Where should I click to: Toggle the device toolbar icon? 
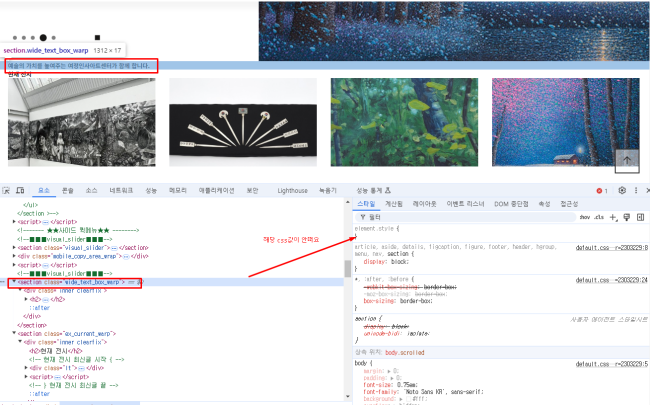(20, 190)
